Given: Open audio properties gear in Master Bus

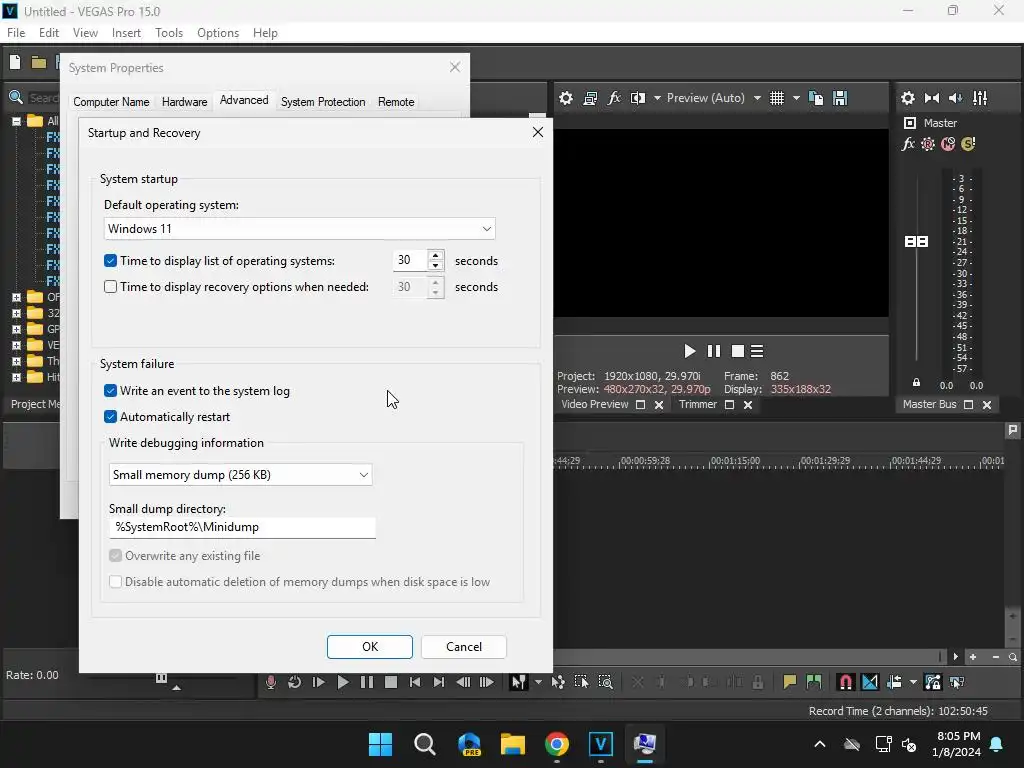Looking at the screenshot, I should click(x=908, y=98).
